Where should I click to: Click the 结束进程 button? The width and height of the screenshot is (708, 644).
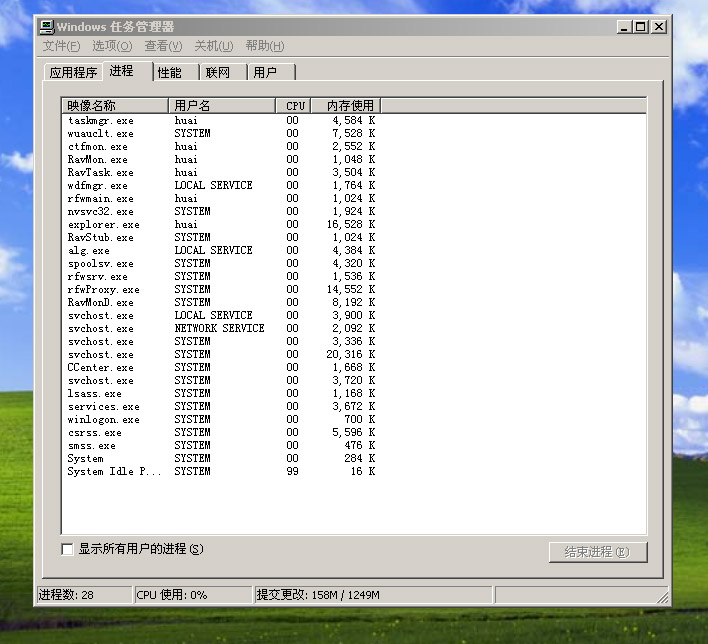point(598,552)
